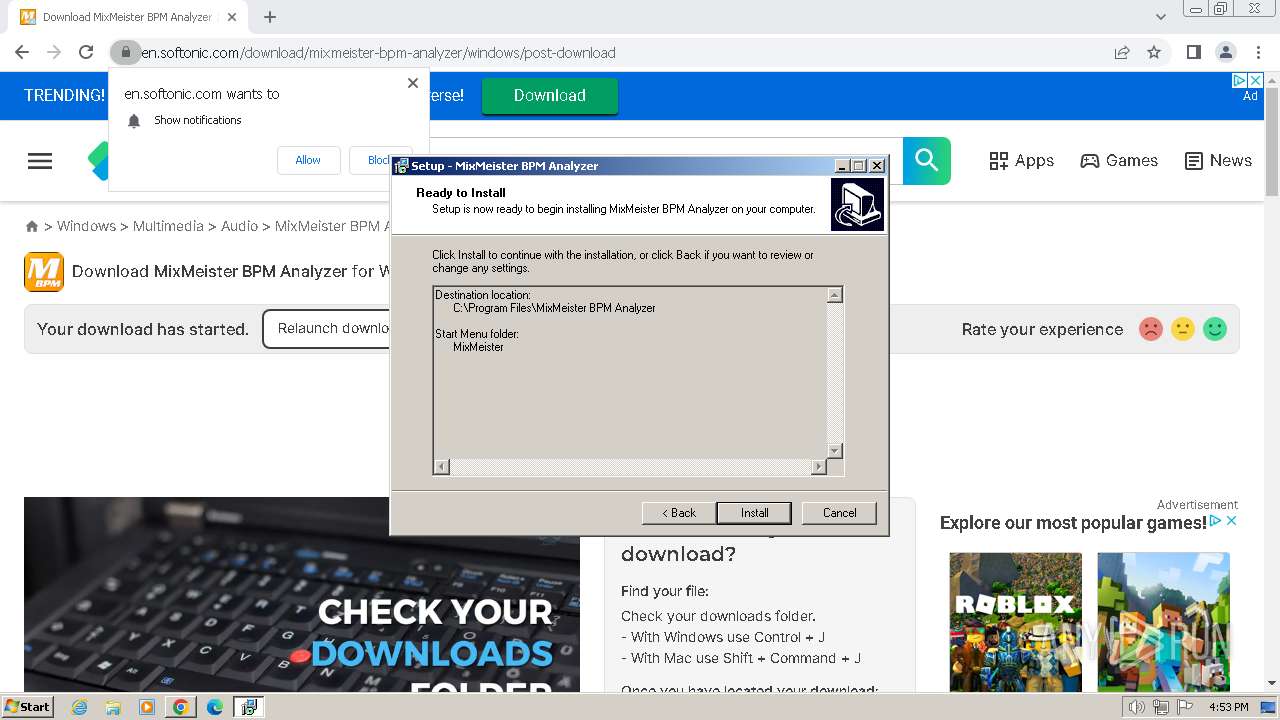1280x720 pixels.
Task: Click the site info lock icon
Action: (125, 52)
